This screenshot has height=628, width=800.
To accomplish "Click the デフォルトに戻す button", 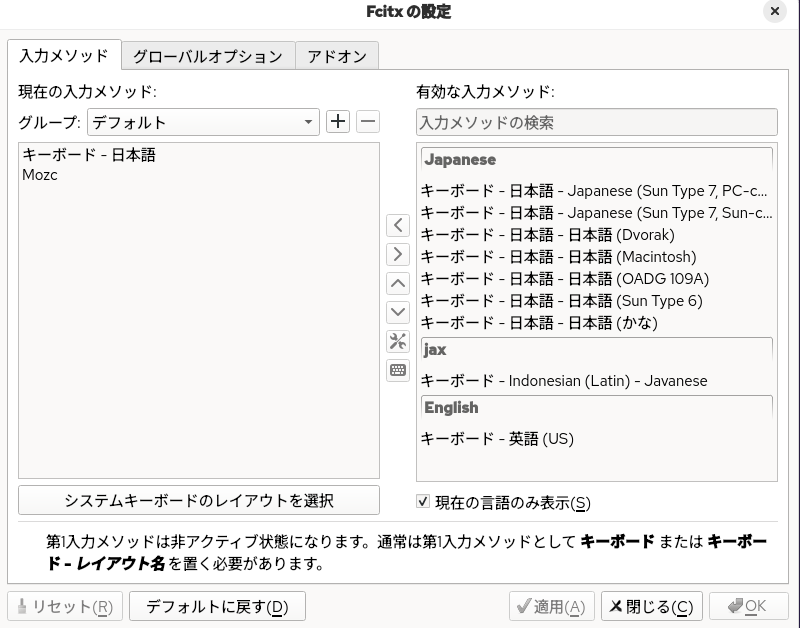I will click(217, 606).
